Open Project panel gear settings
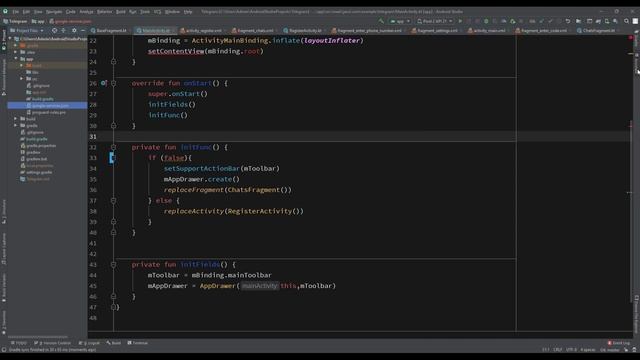 pos(74,30)
